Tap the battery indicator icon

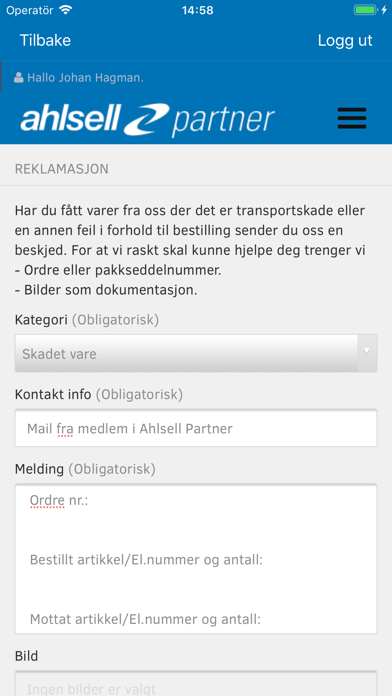[x=365, y=10]
